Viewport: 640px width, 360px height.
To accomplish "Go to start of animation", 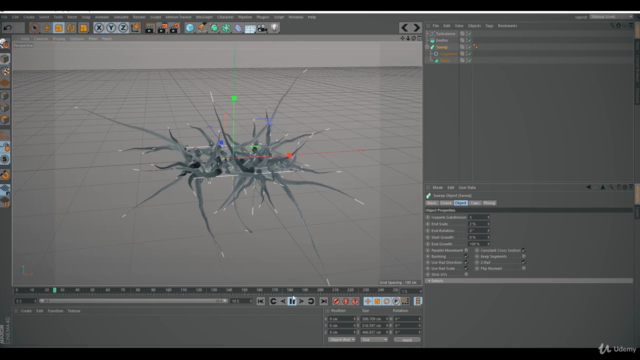I will click(260, 301).
